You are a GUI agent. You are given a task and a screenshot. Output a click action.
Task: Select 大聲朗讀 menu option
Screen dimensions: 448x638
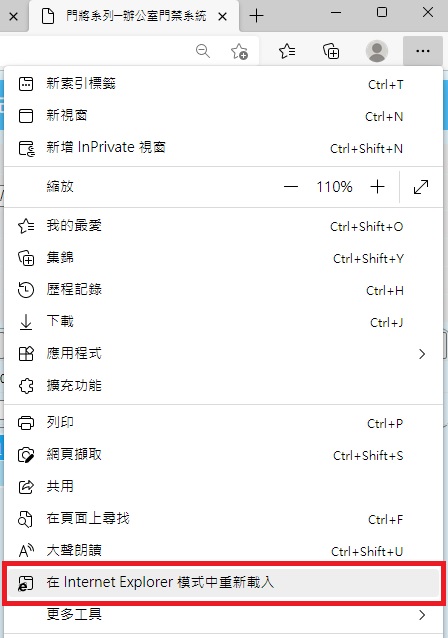[x=223, y=551]
